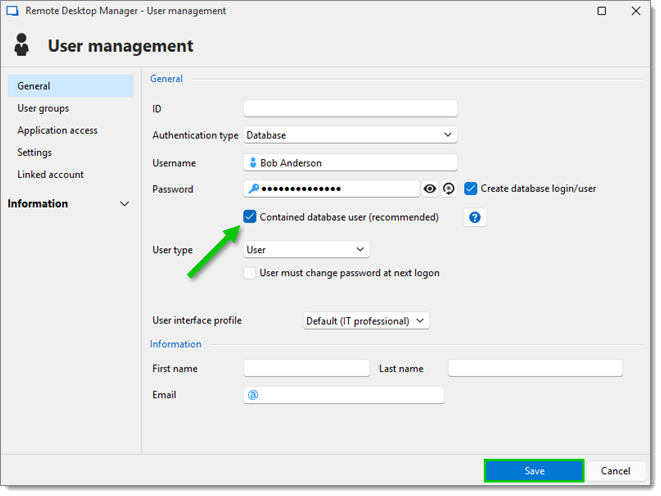Enable User must change password at next logon
This screenshot has height=496, width=661.
click(x=250, y=273)
